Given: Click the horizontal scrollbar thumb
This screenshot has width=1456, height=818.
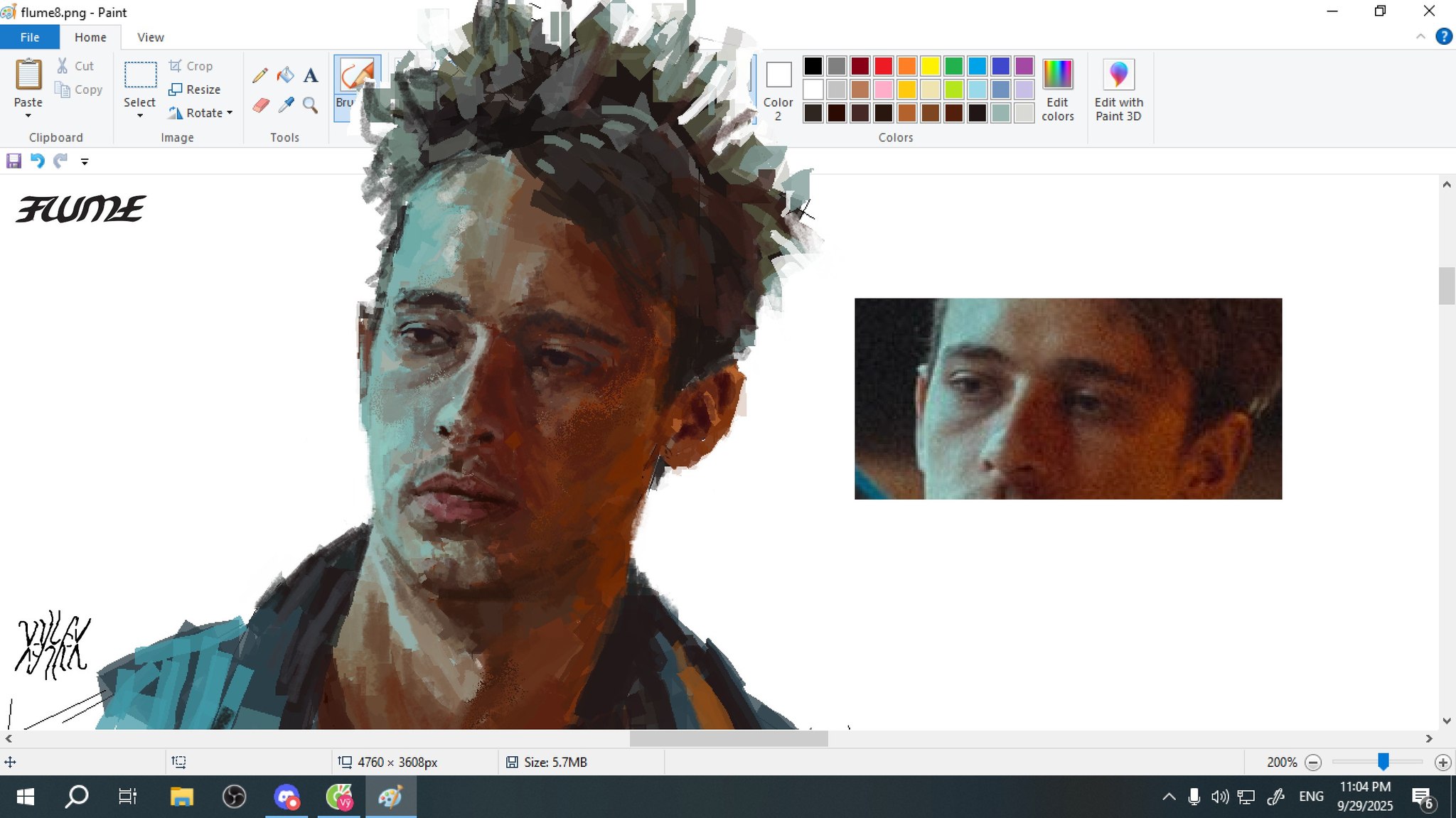Looking at the screenshot, I should click(729, 739).
